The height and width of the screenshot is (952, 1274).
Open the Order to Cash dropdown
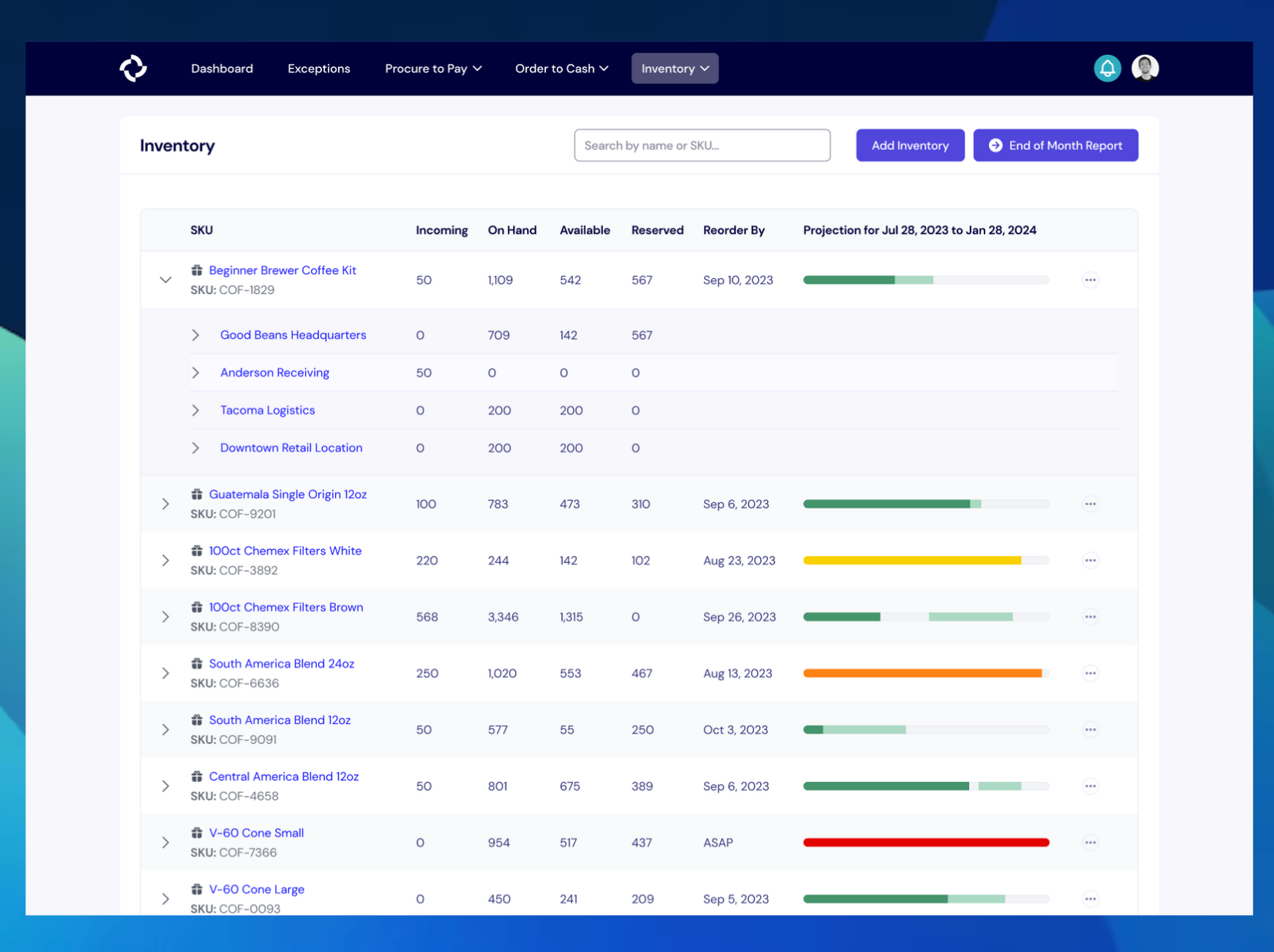click(x=561, y=68)
